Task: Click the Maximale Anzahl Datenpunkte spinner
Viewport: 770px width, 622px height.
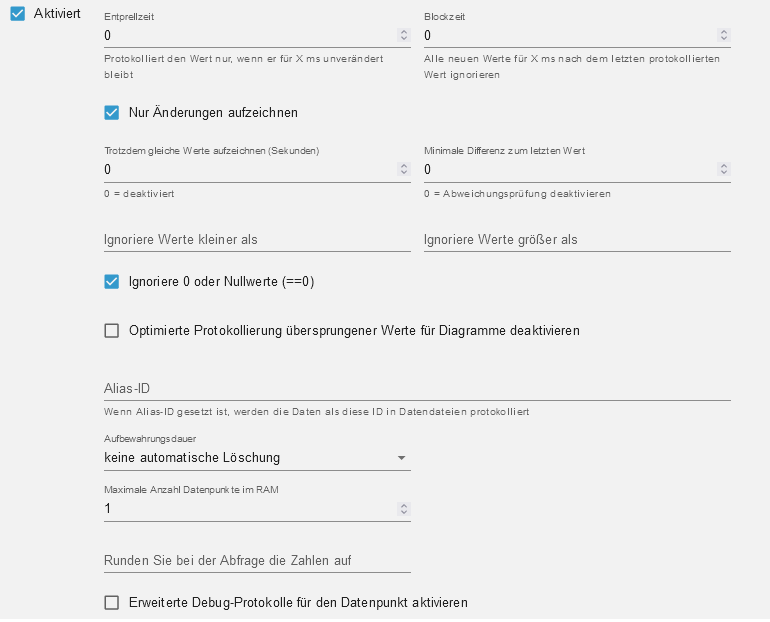Action: point(404,509)
